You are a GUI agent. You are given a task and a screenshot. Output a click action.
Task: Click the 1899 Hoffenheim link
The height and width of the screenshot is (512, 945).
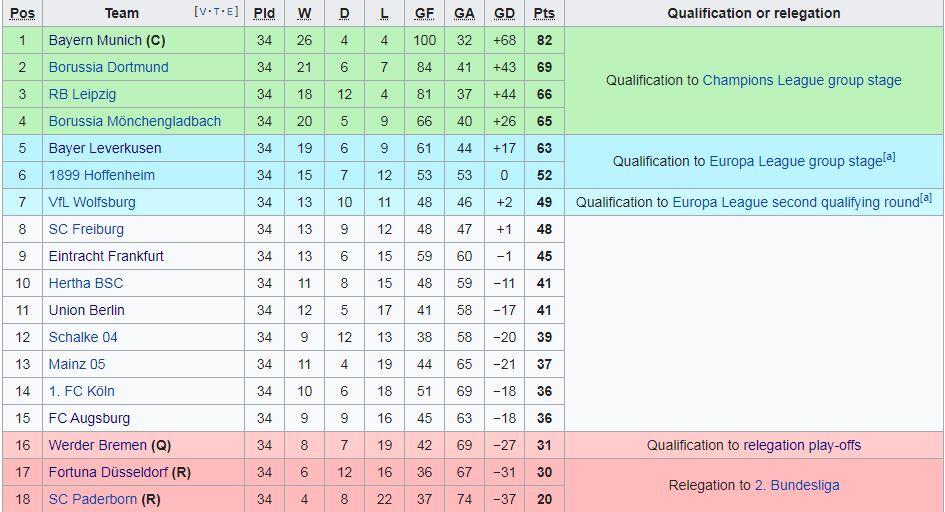click(102, 175)
